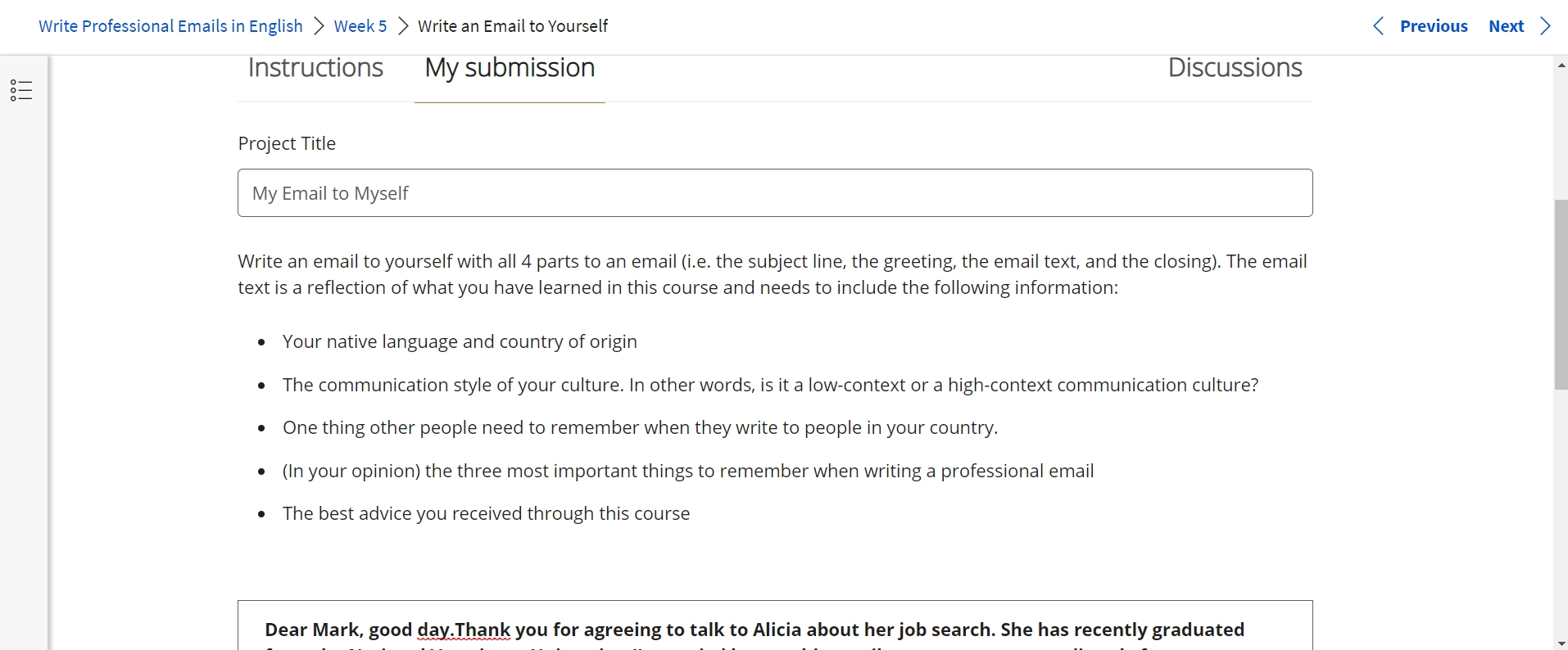Click Next to advance the lesson
Viewport: 1568px width, 650px height.
pos(1507,25)
